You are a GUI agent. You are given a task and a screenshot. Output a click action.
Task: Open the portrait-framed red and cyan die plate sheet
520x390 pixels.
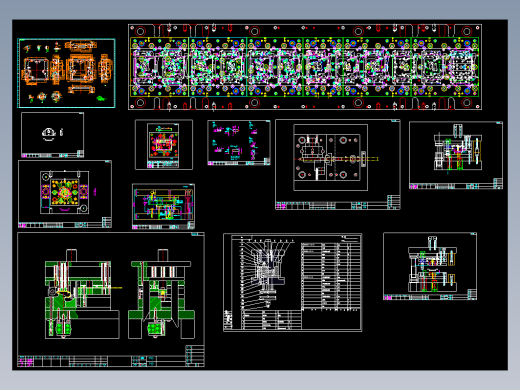164,145
